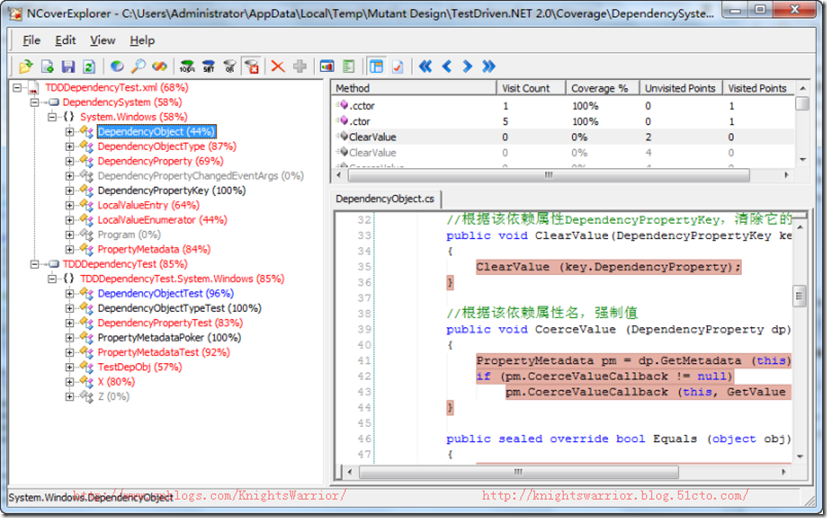Click the green refresh document icon

click(x=89, y=66)
